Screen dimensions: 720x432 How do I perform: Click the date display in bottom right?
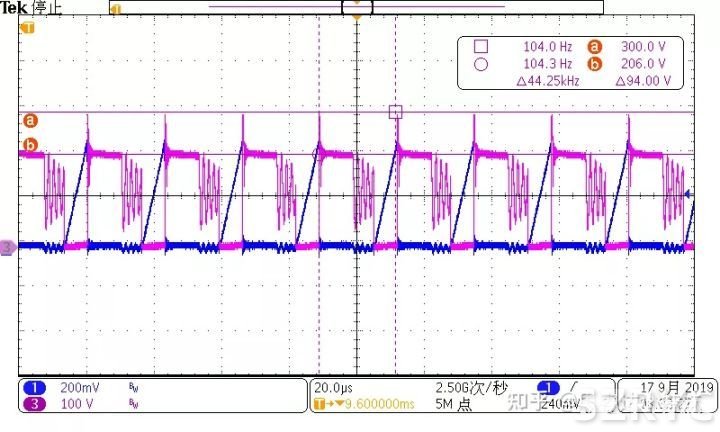[x=665, y=387]
